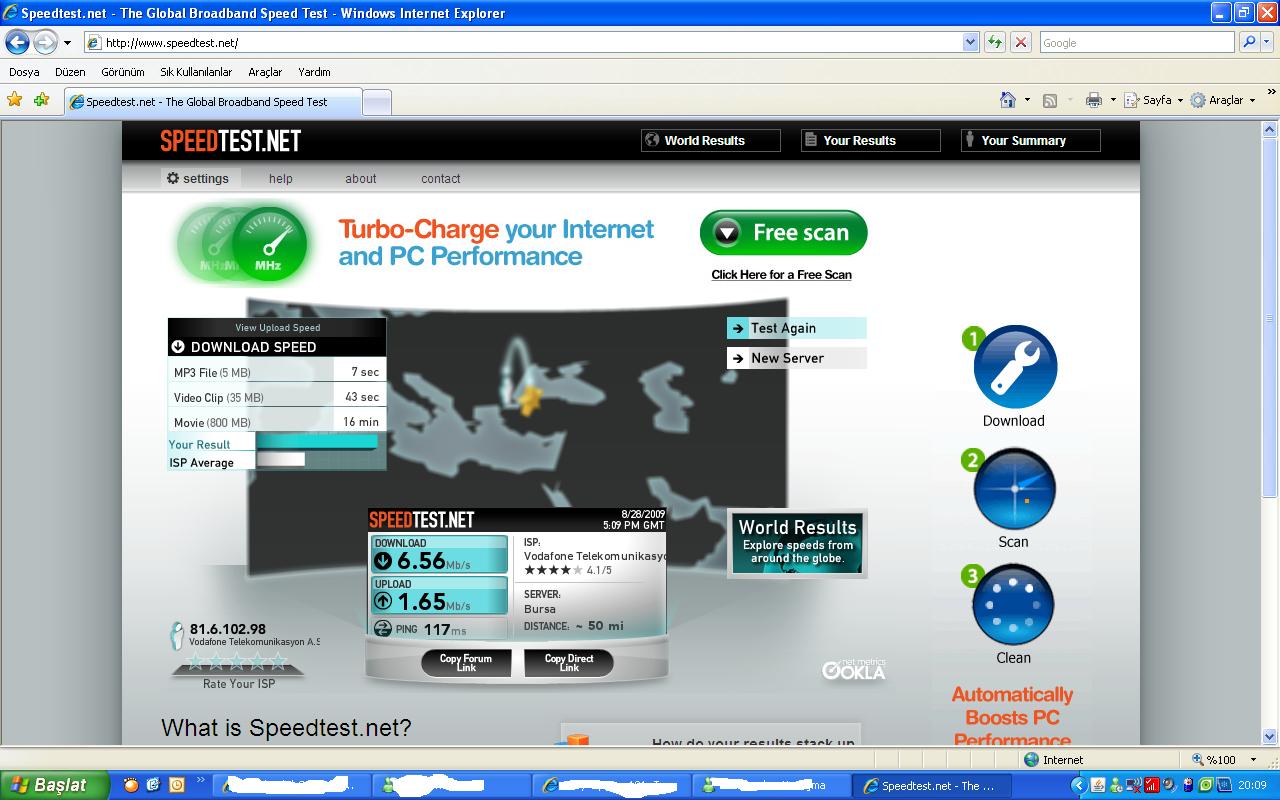Open the Home button dropdown arrow
The height and width of the screenshot is (800, 1280).
pos(1027,100)
